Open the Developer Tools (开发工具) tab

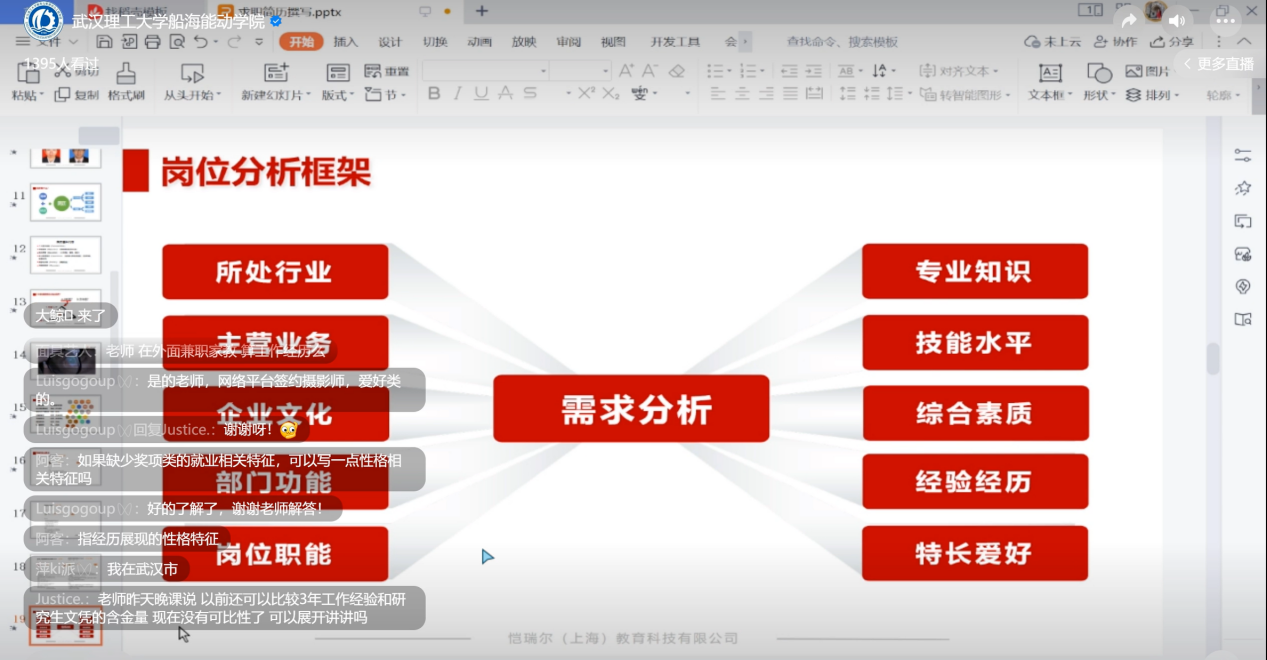[x=676, y=42]
